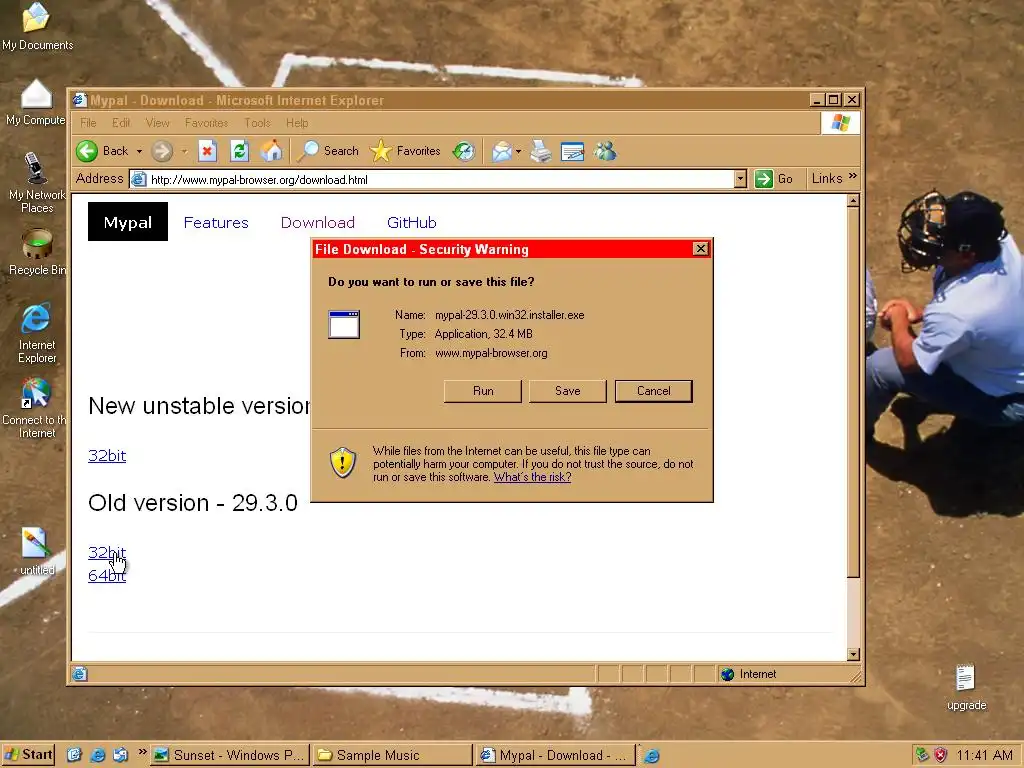The width and height of the screenshot is (1024, 768).
Task: Expand hidden quick launch items chevron
Action: coord(142,752)
